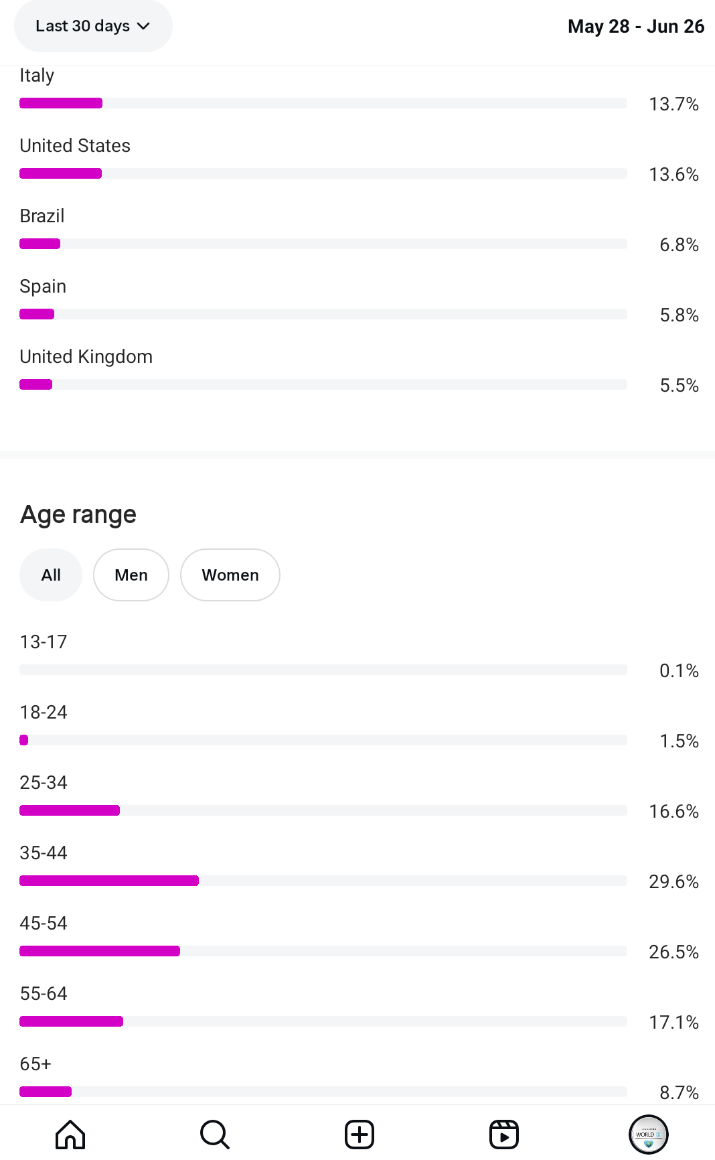The height and width of the screenshot is (1160, 715).
Task: Tap the United Kingdom row label
Action: pyautogui.click(x=86, y=357)
